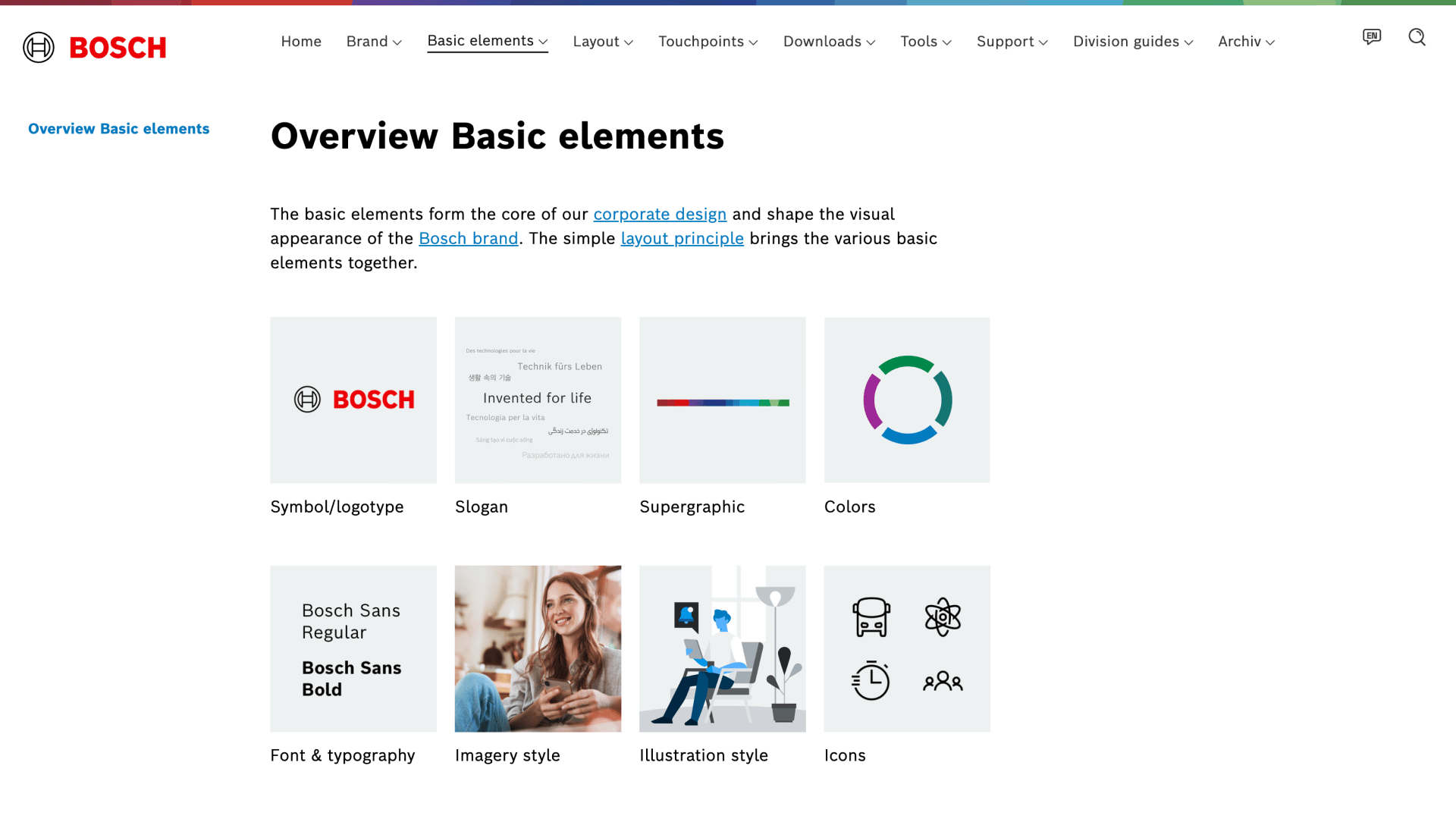Open the Imagery style photo thumbnail
The image size is (1456, 819).
[538, 648]
